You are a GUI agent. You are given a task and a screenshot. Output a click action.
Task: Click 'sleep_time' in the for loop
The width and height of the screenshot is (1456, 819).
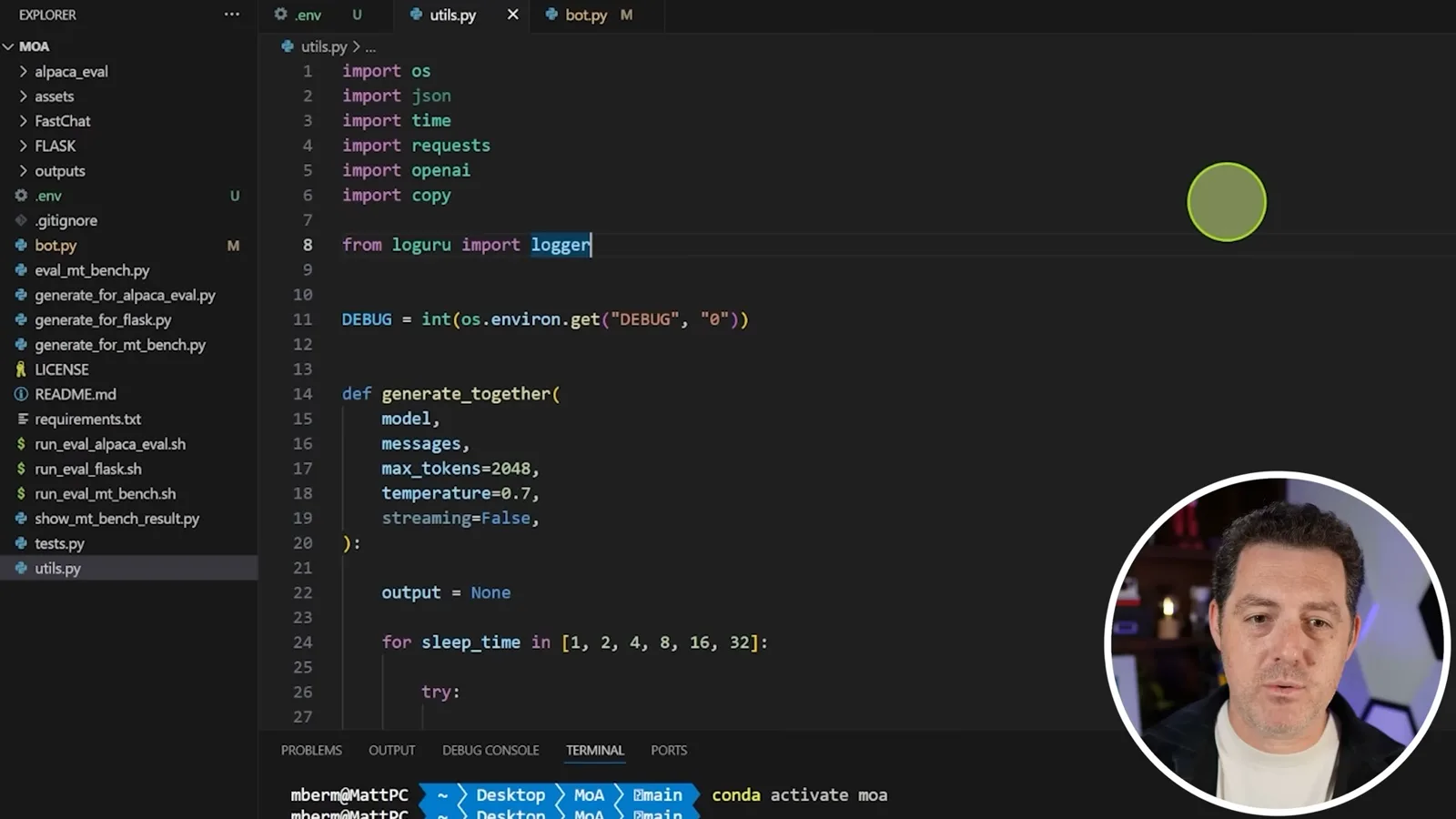pos(470,642)
